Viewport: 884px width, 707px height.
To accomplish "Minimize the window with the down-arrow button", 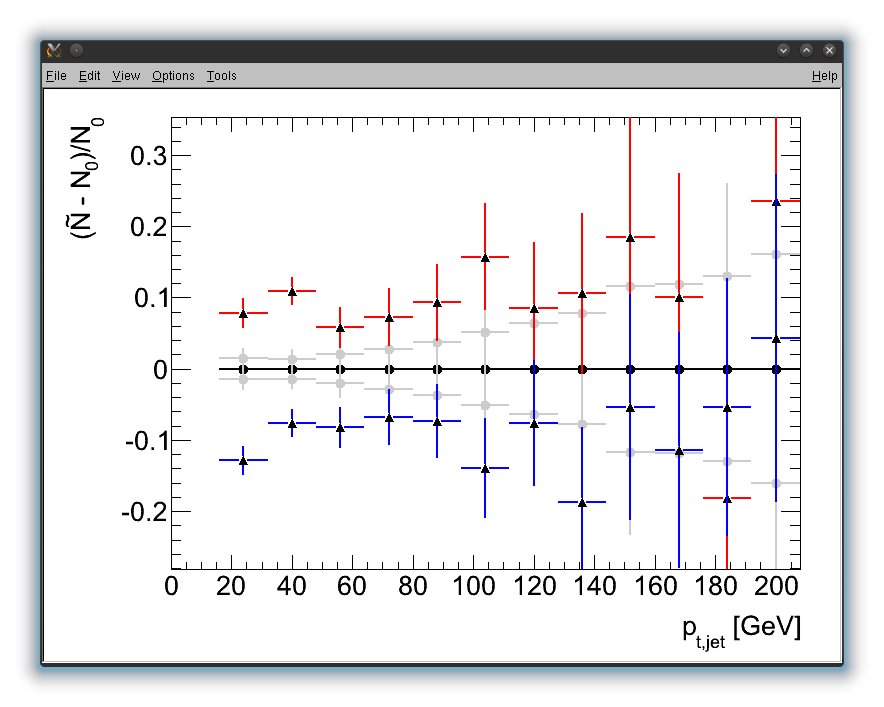I will pyautogui.click(x=783, y=50).
